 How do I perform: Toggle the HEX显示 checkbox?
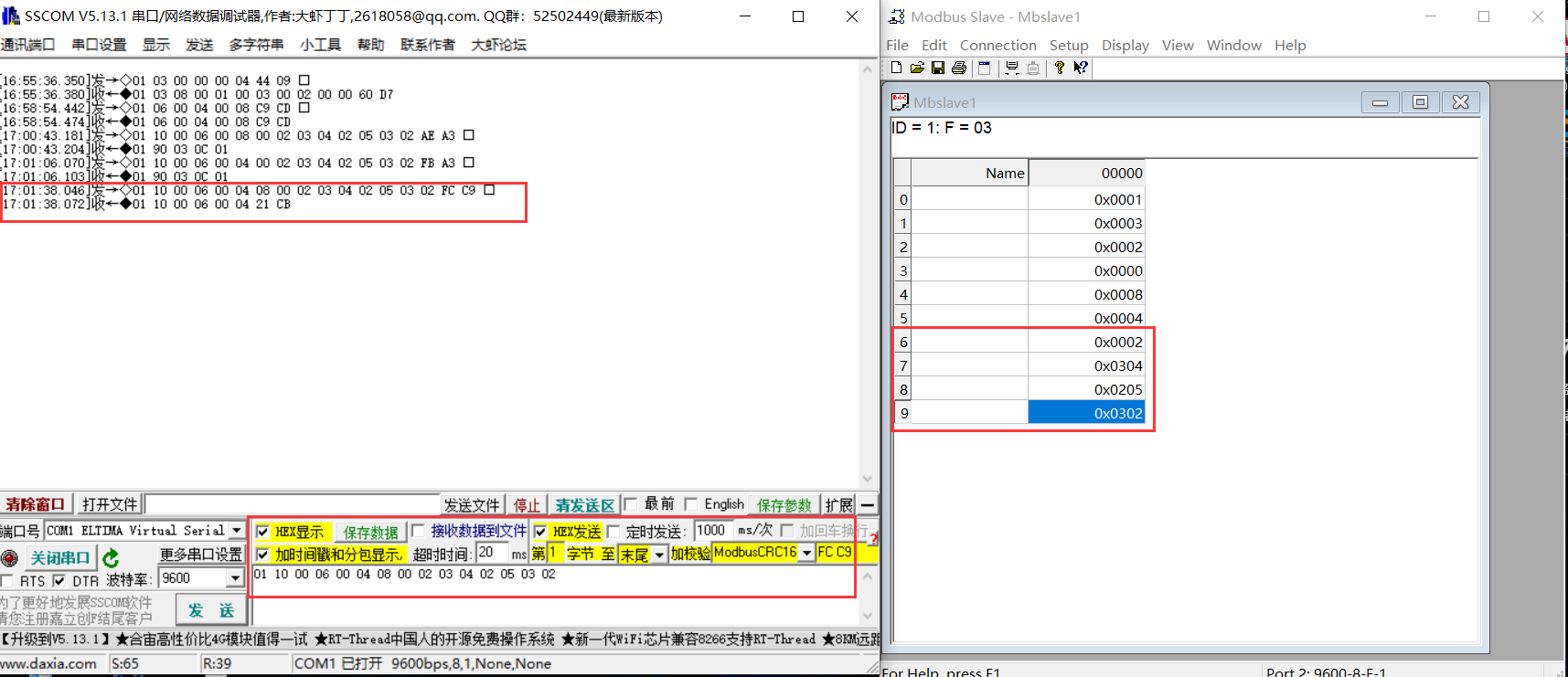tap(263, 532)
